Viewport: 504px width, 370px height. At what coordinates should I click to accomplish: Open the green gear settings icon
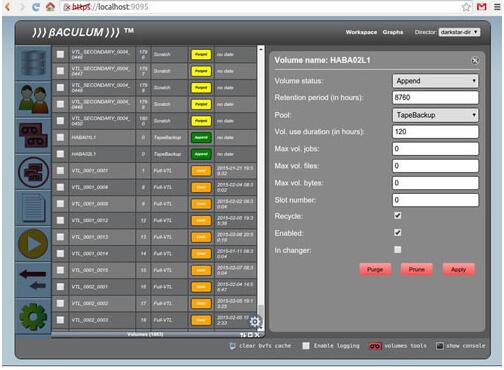(x=33, y=316)
